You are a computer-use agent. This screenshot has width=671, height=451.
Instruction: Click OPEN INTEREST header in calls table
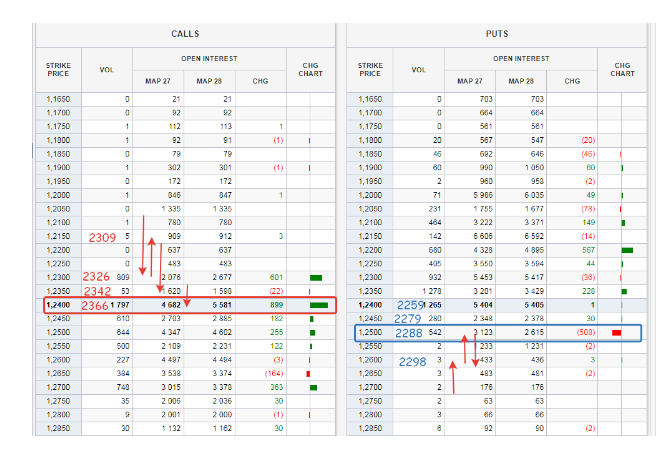point(210,59)
